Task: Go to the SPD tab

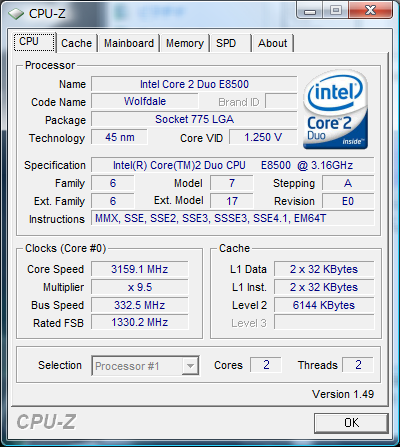Action: [230, 43]
